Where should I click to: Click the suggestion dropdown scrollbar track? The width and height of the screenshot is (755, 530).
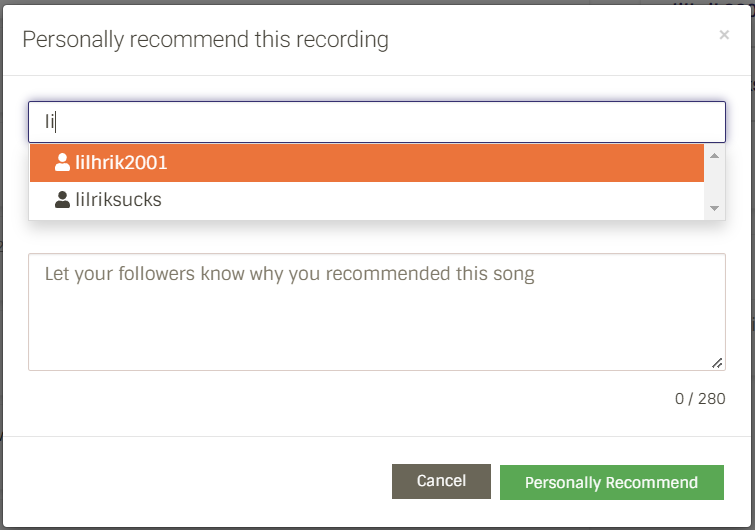point(714,181)
